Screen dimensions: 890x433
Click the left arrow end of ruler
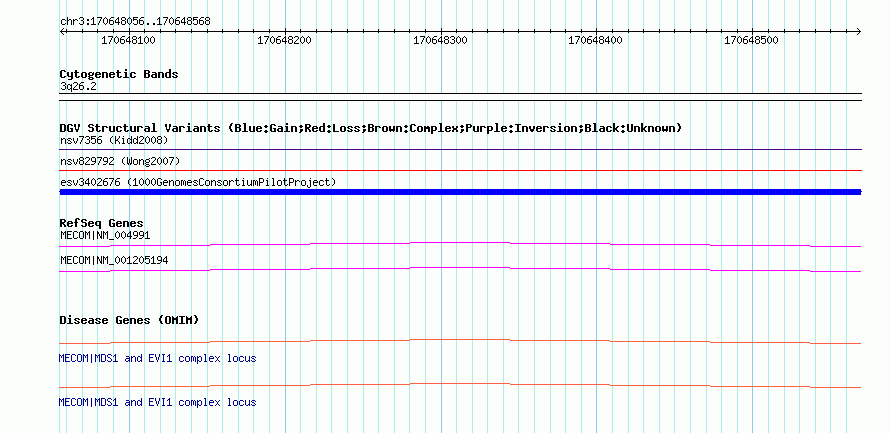coord(62,32)
